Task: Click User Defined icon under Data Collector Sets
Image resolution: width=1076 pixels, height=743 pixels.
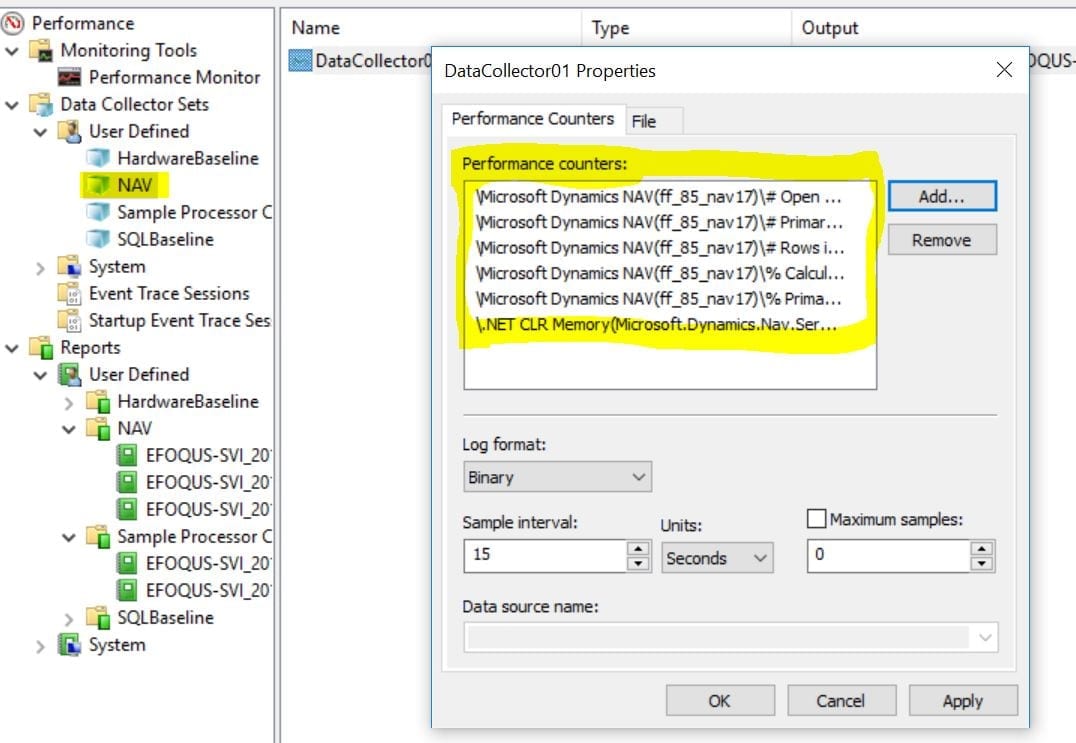Action: coord(69,131)
